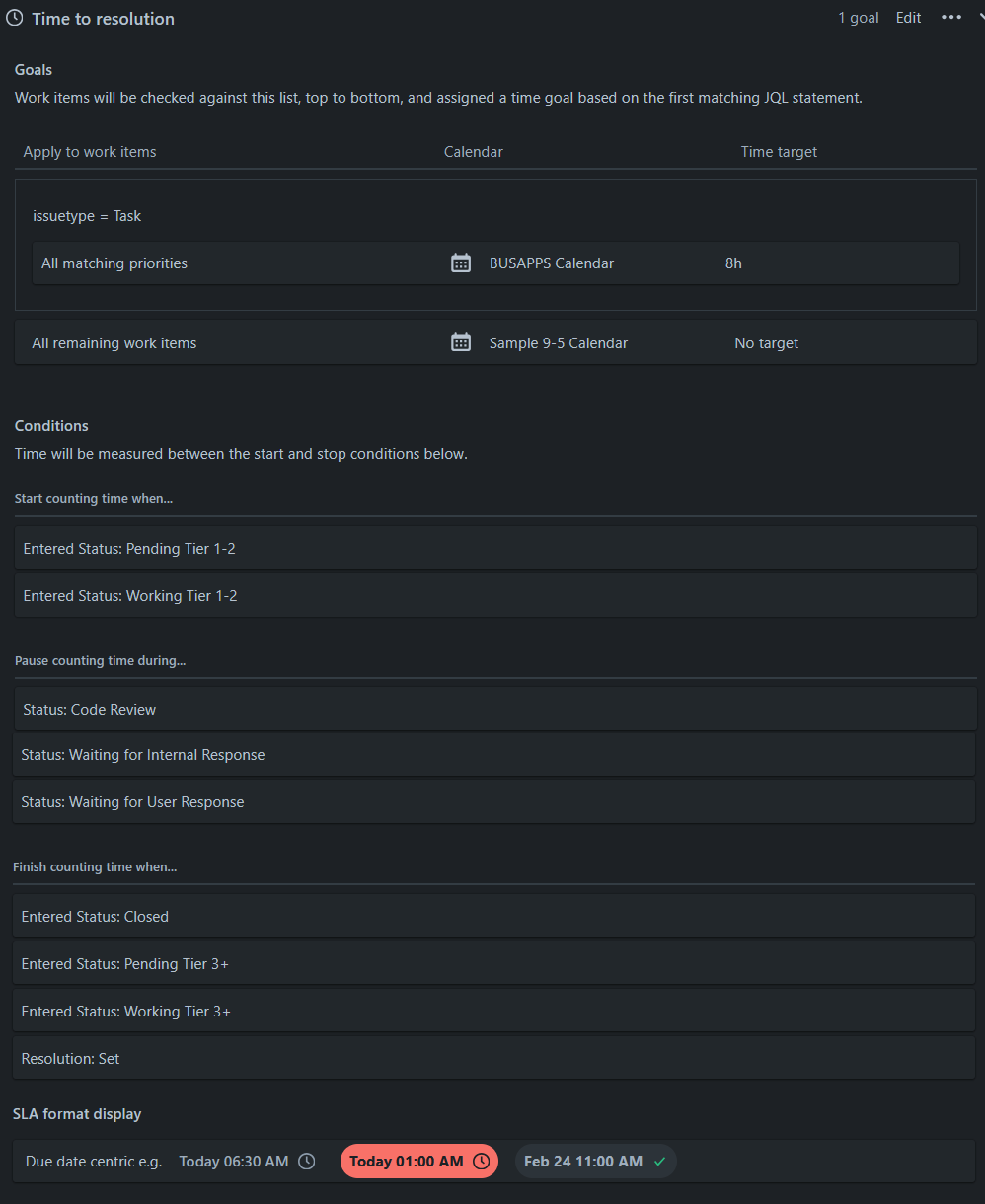Click the clock icon beside Time to resolution
This screenshot has height=1204, width=985.
15,18
